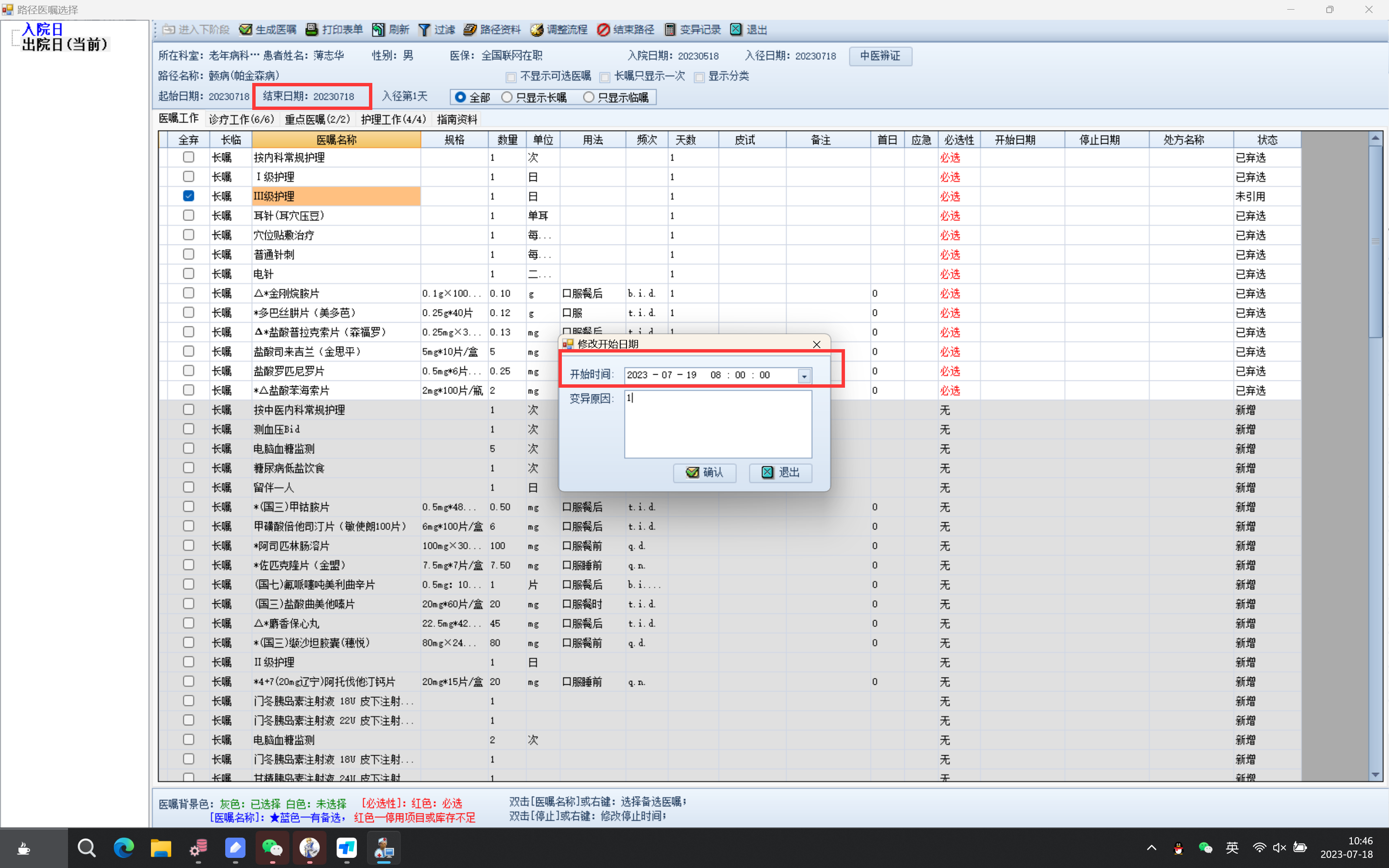The width and height of the screenshot is (1389, 868).
Task: Click the scrollbar down arrow of the order list
Action: pyautogui.click(x=1375, y=775)
